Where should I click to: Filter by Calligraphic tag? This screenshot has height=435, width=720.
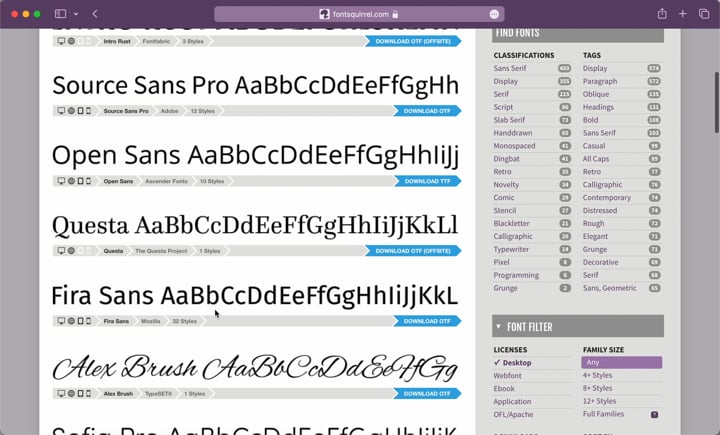[x=602, y=184]
